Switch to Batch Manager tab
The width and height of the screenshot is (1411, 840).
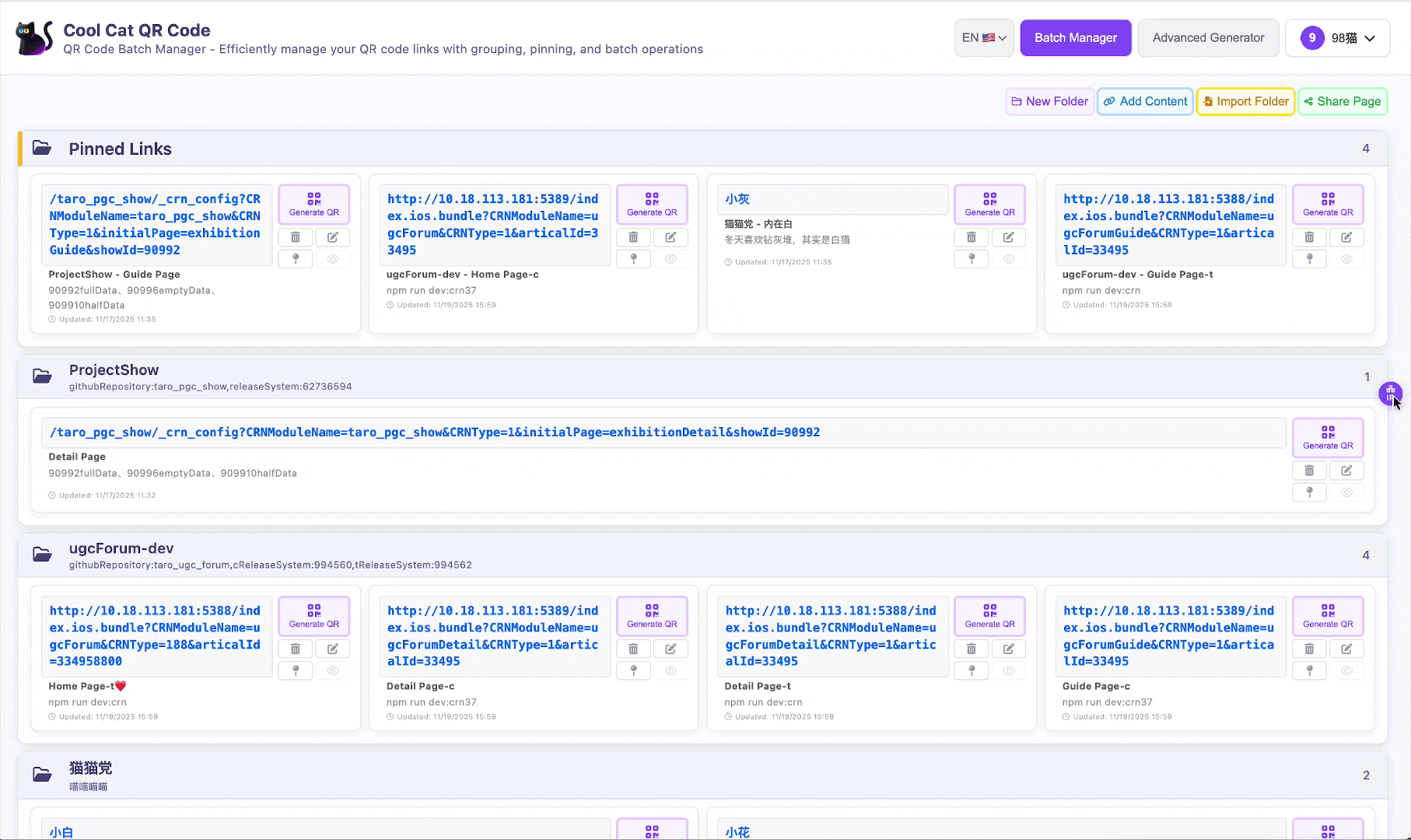click(x=1075, y=38)
